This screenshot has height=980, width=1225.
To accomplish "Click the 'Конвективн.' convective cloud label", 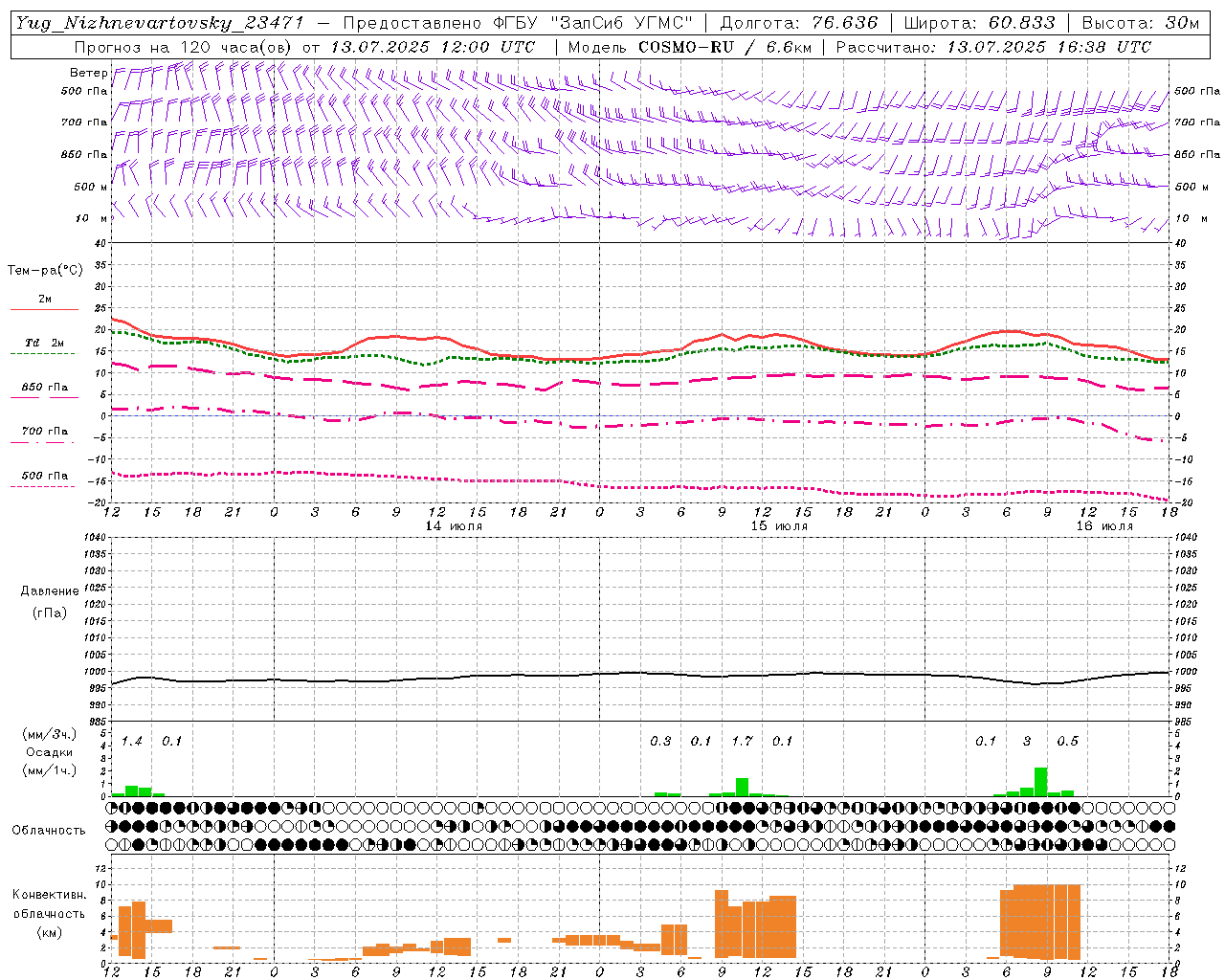I will click(50, 895).
